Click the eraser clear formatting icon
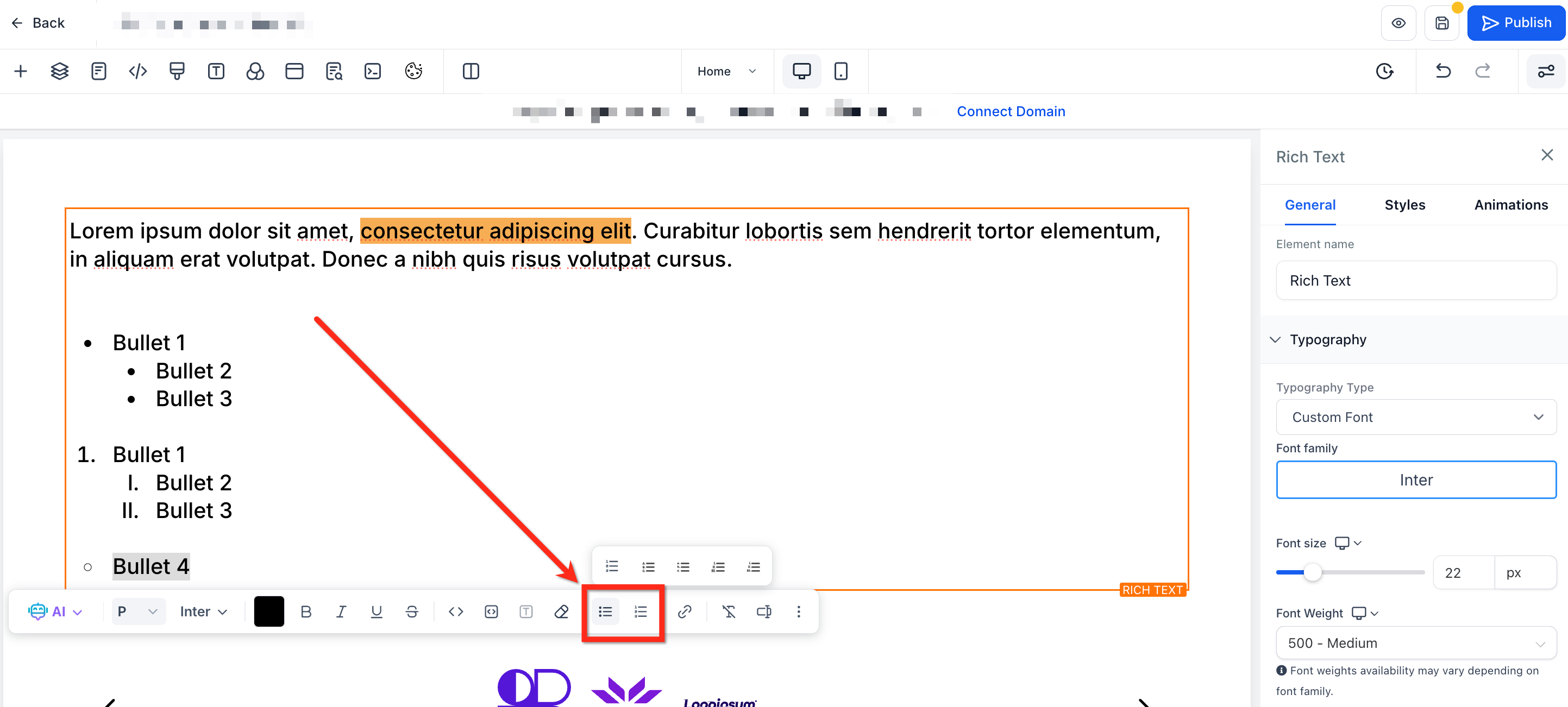 (x=561, y=611)
